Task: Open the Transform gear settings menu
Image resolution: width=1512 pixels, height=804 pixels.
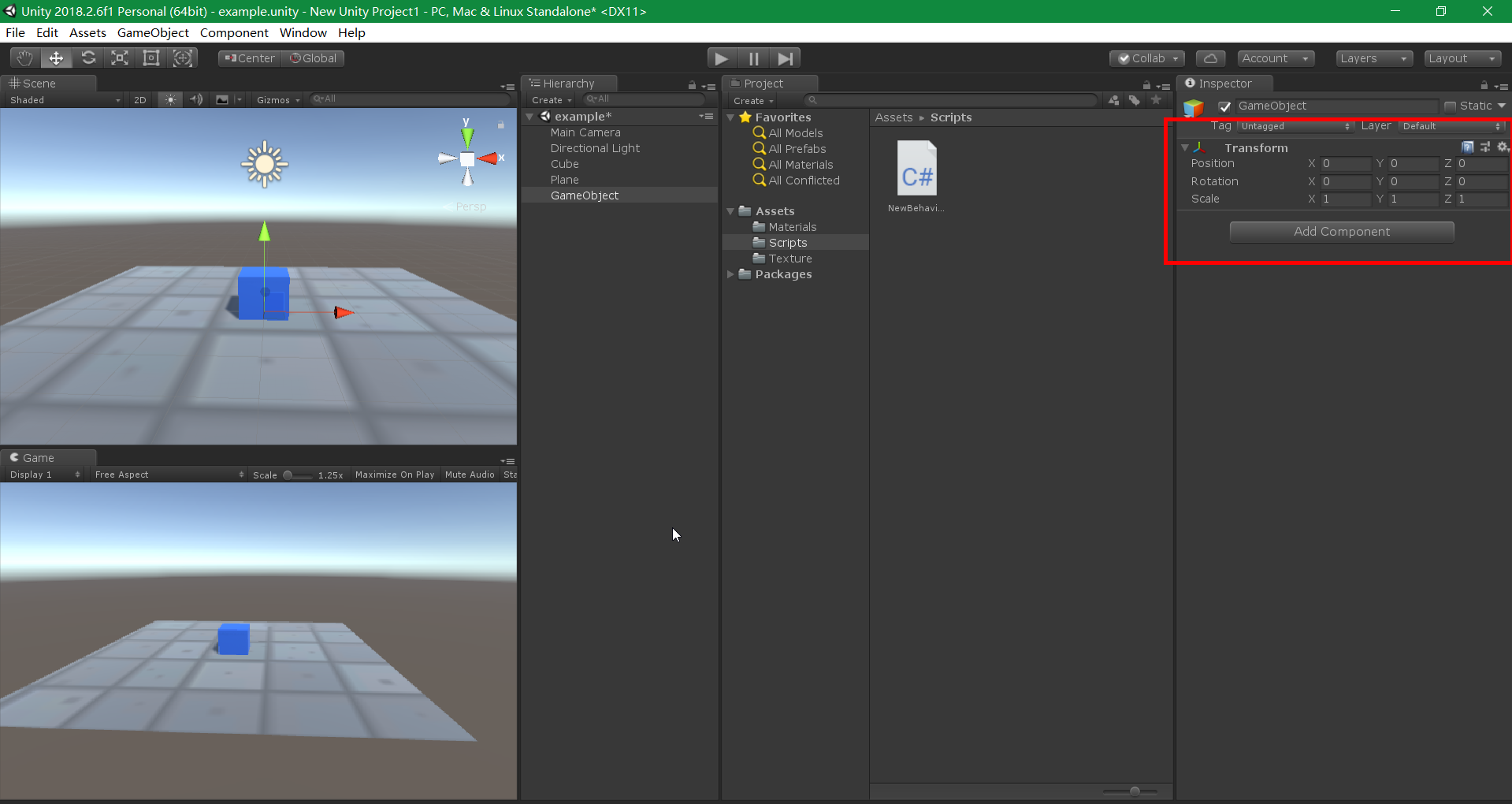Action: (x=1503, y=147)
